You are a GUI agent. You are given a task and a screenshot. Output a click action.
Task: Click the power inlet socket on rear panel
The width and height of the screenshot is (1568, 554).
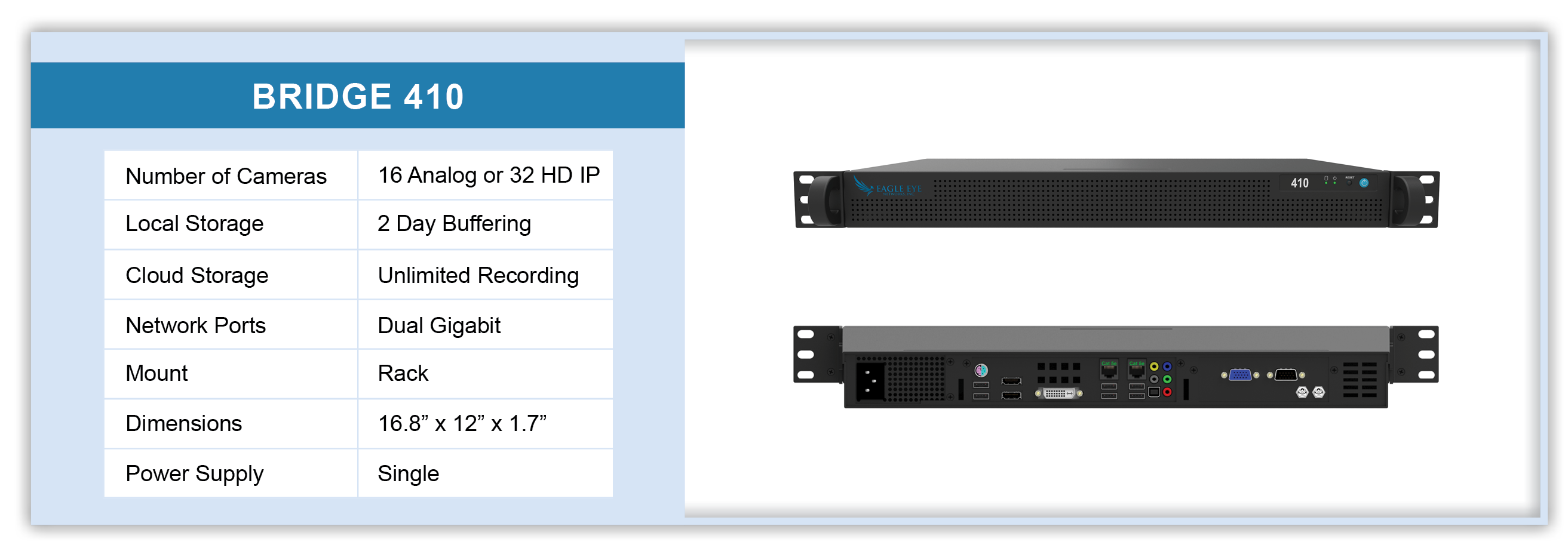870,382
